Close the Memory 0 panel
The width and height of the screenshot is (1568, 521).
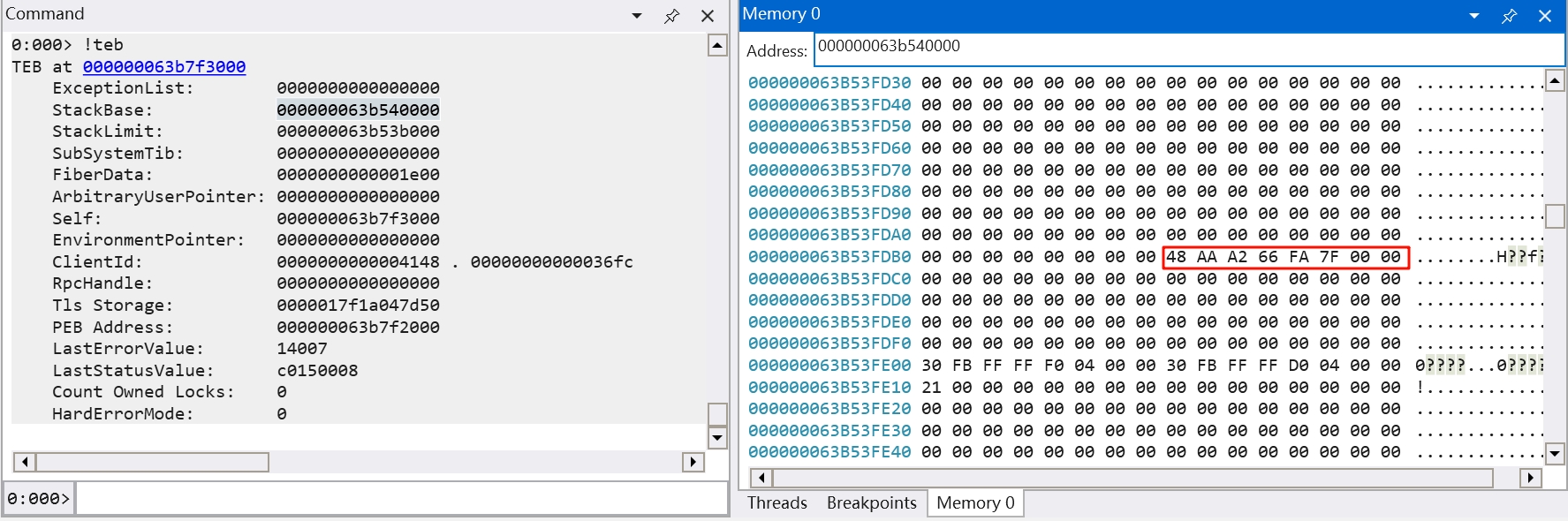pos(1544,16)
